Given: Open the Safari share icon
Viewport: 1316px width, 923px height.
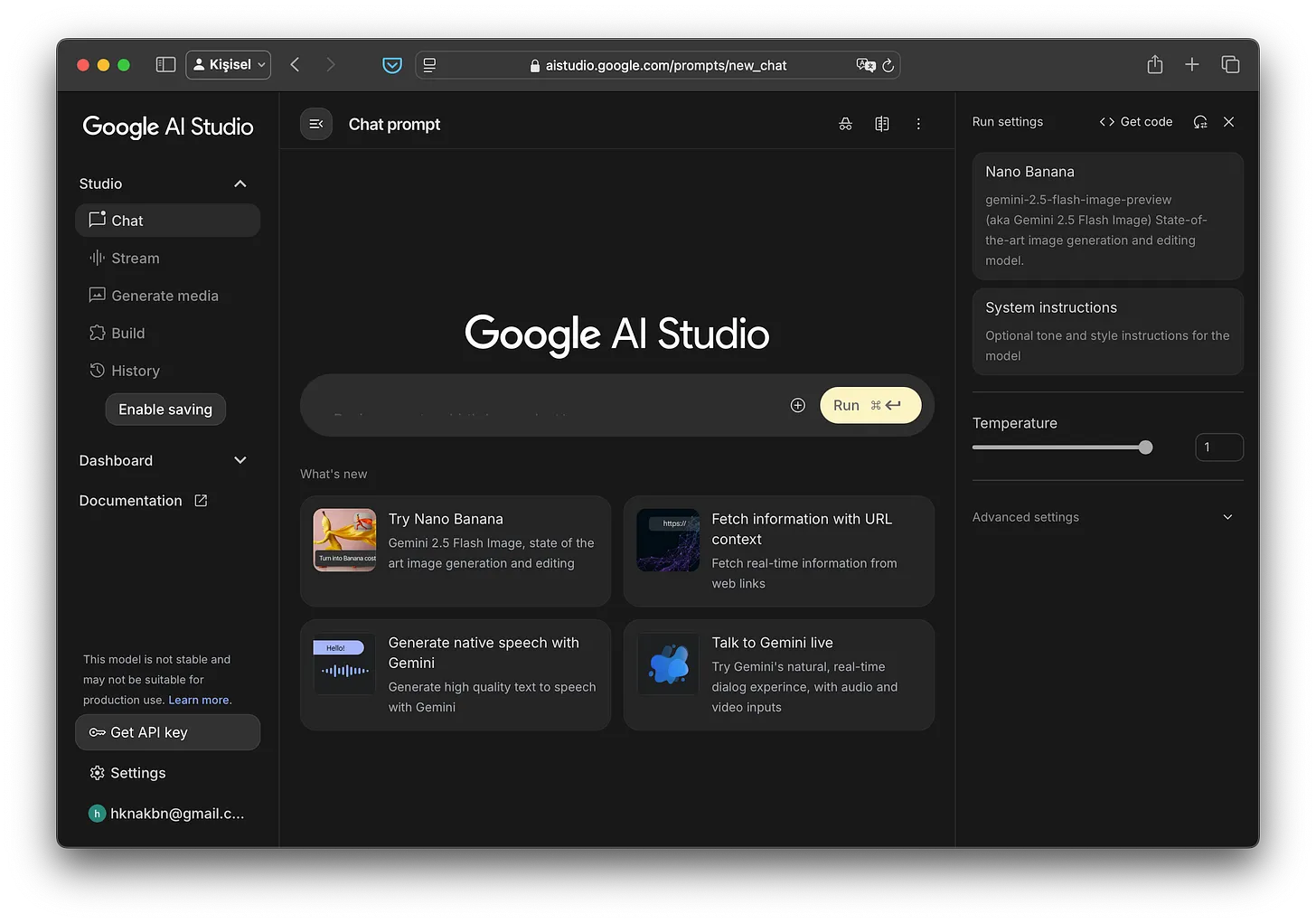Looking at the screenshot, I should (x=1154, y=64).
